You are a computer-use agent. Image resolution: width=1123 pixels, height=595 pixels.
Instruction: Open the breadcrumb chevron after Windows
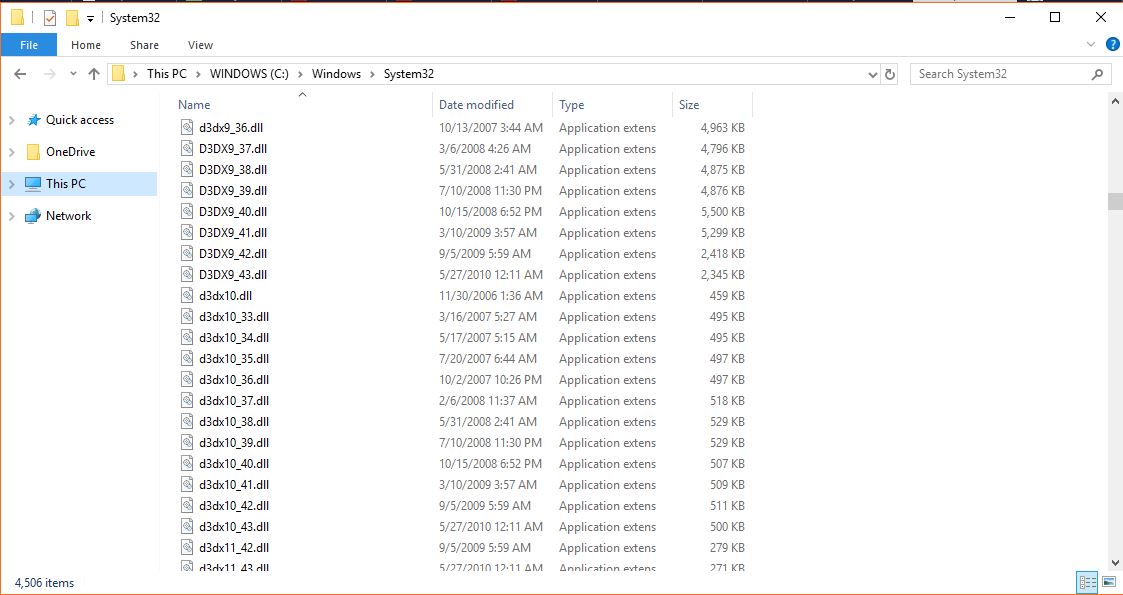[372, 74]
